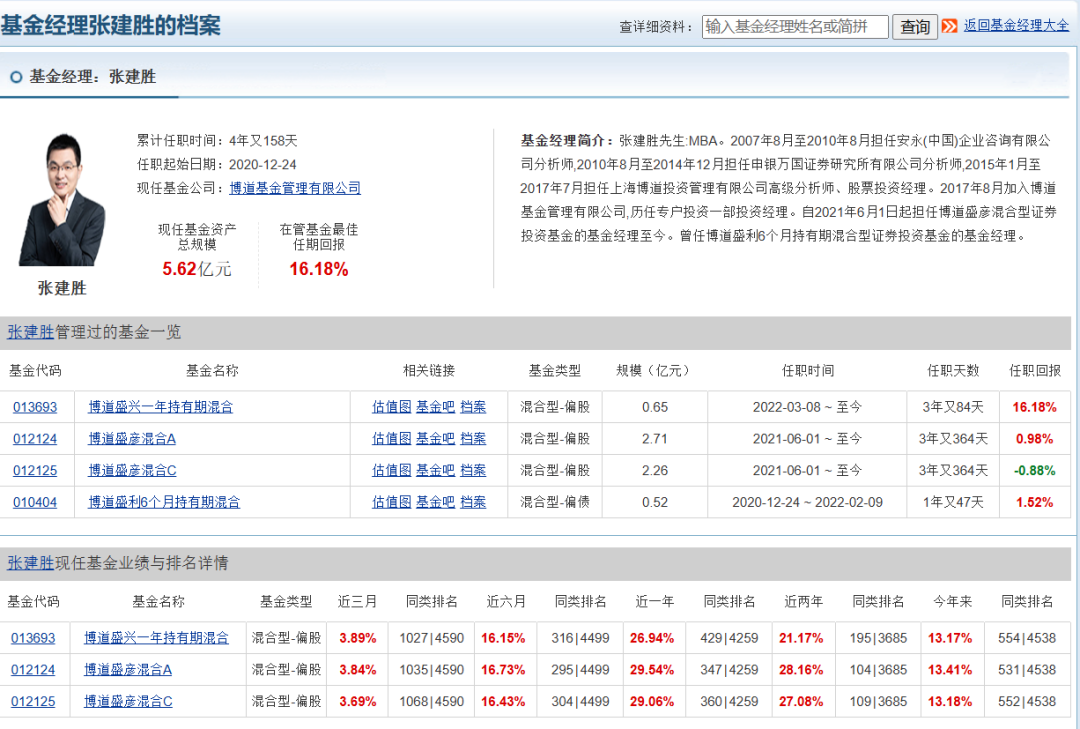This screenshot has width=1080, height=729.
Task: Click rank 104|3685 cell
Action: click(x=878, y=670)
